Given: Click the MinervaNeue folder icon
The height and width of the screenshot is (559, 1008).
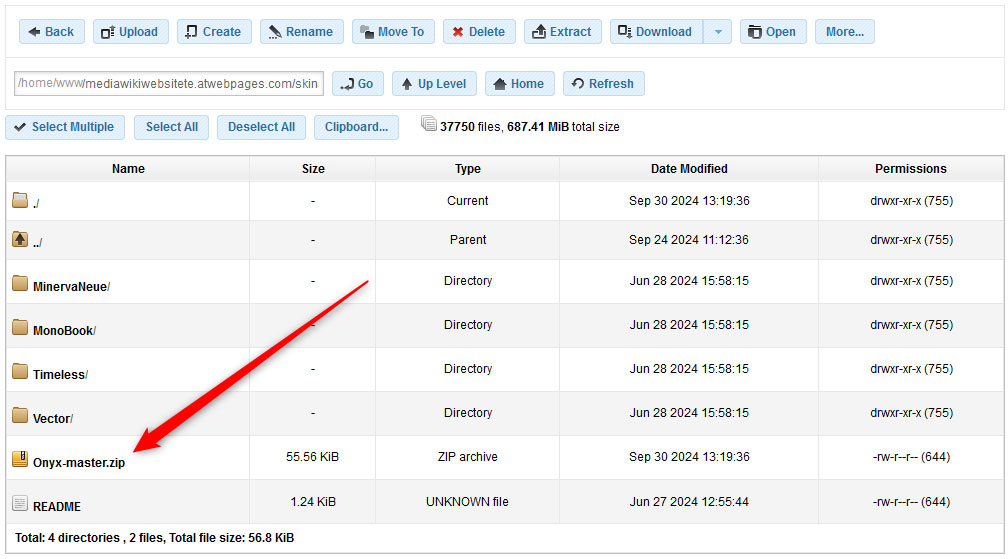Looking at the screenshot, I should point(20,283).
